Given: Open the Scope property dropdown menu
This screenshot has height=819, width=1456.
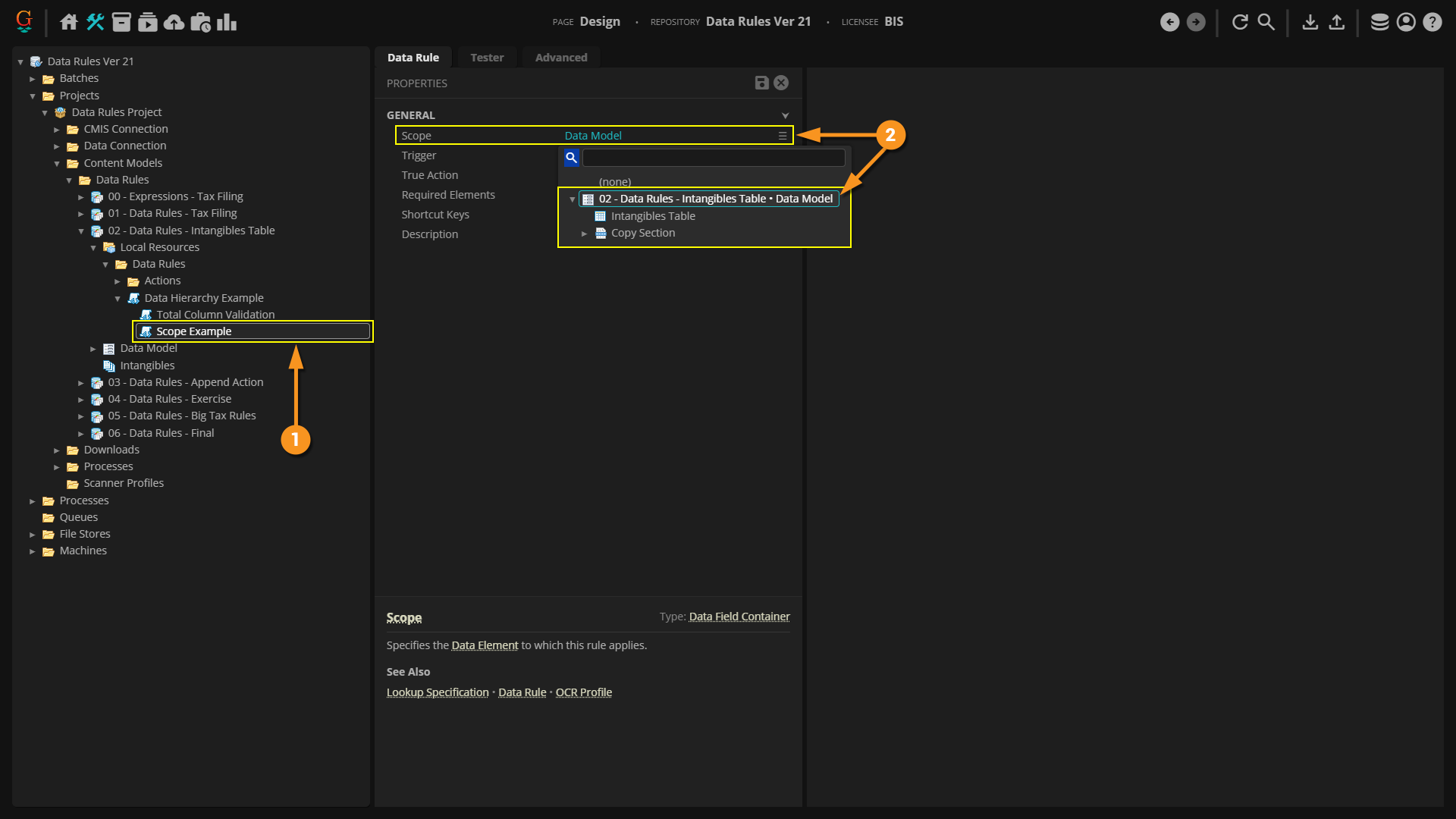Looking at the screenshot, I should coord(782,136).
